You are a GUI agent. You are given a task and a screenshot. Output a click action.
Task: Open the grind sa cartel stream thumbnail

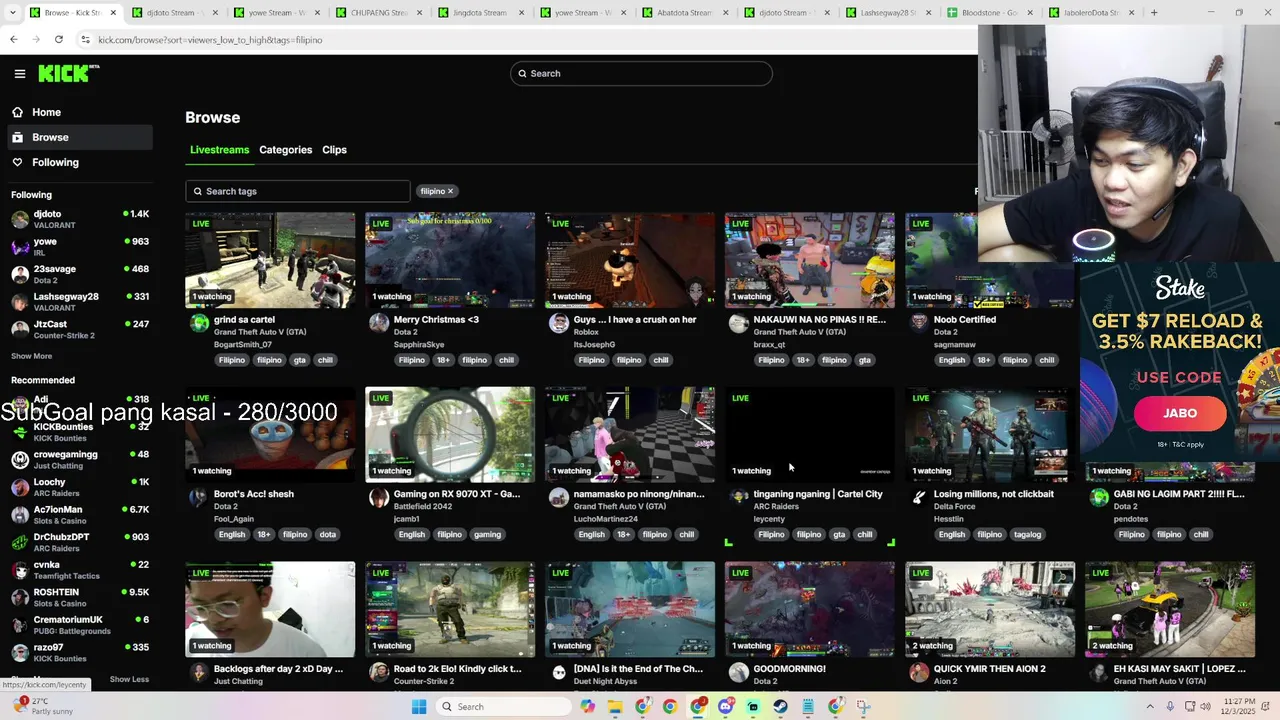click(270, 260)
